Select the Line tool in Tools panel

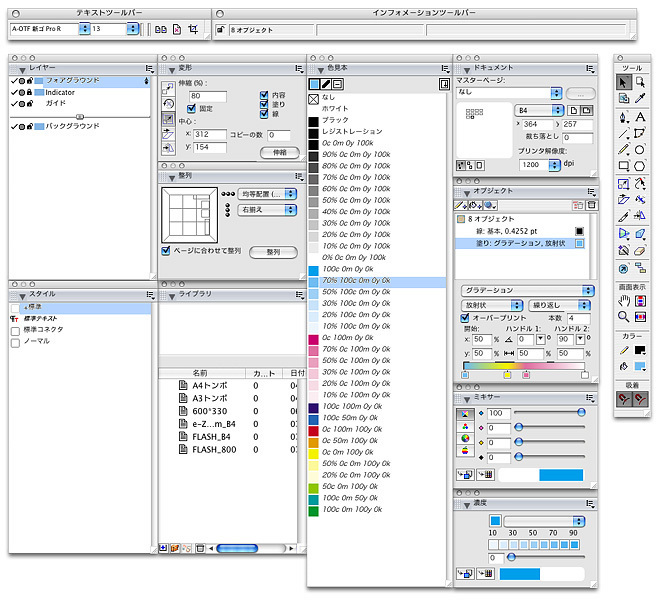point(623,133)
